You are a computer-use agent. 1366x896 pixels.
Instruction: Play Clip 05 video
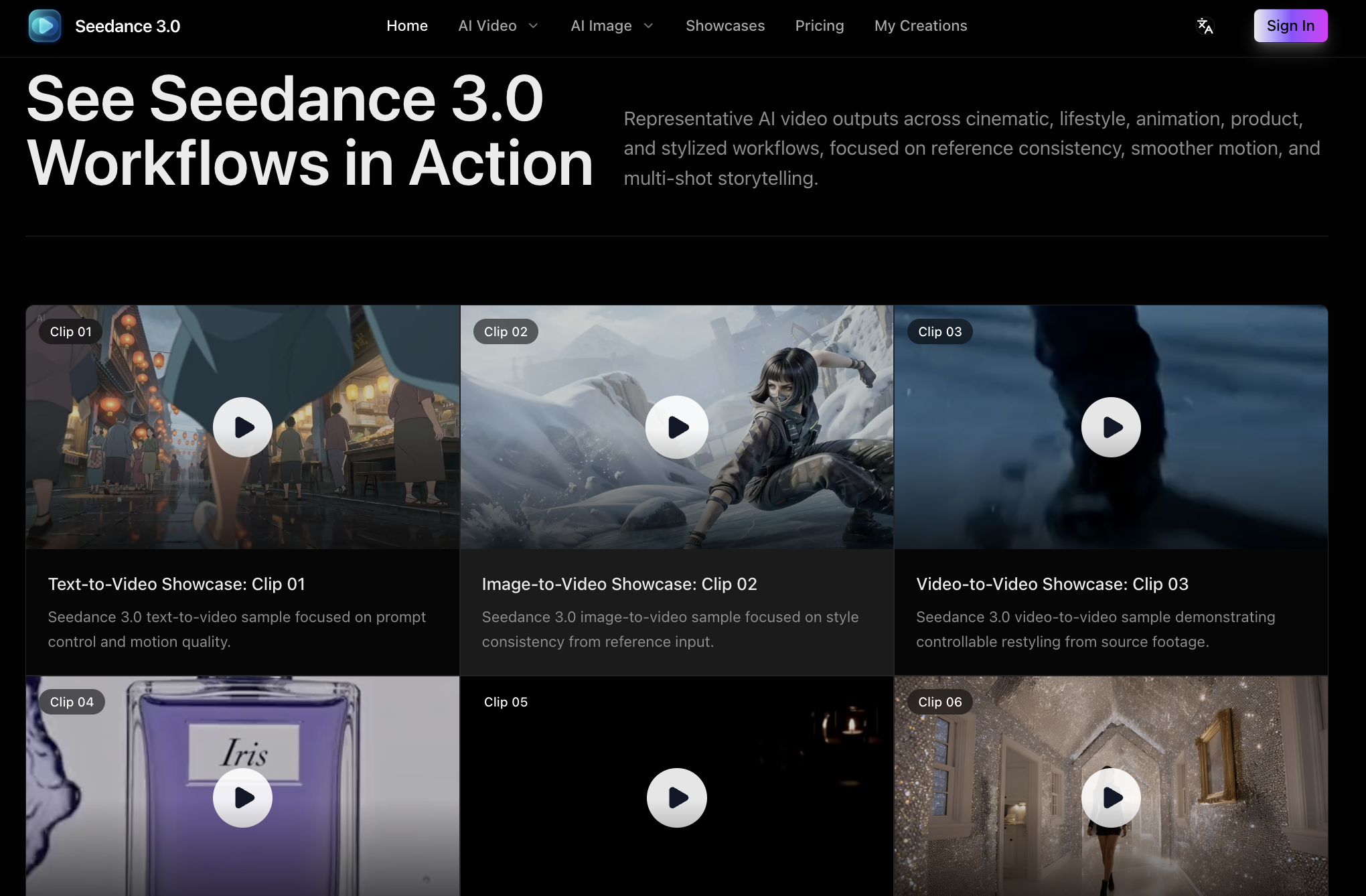click(677, 798)
